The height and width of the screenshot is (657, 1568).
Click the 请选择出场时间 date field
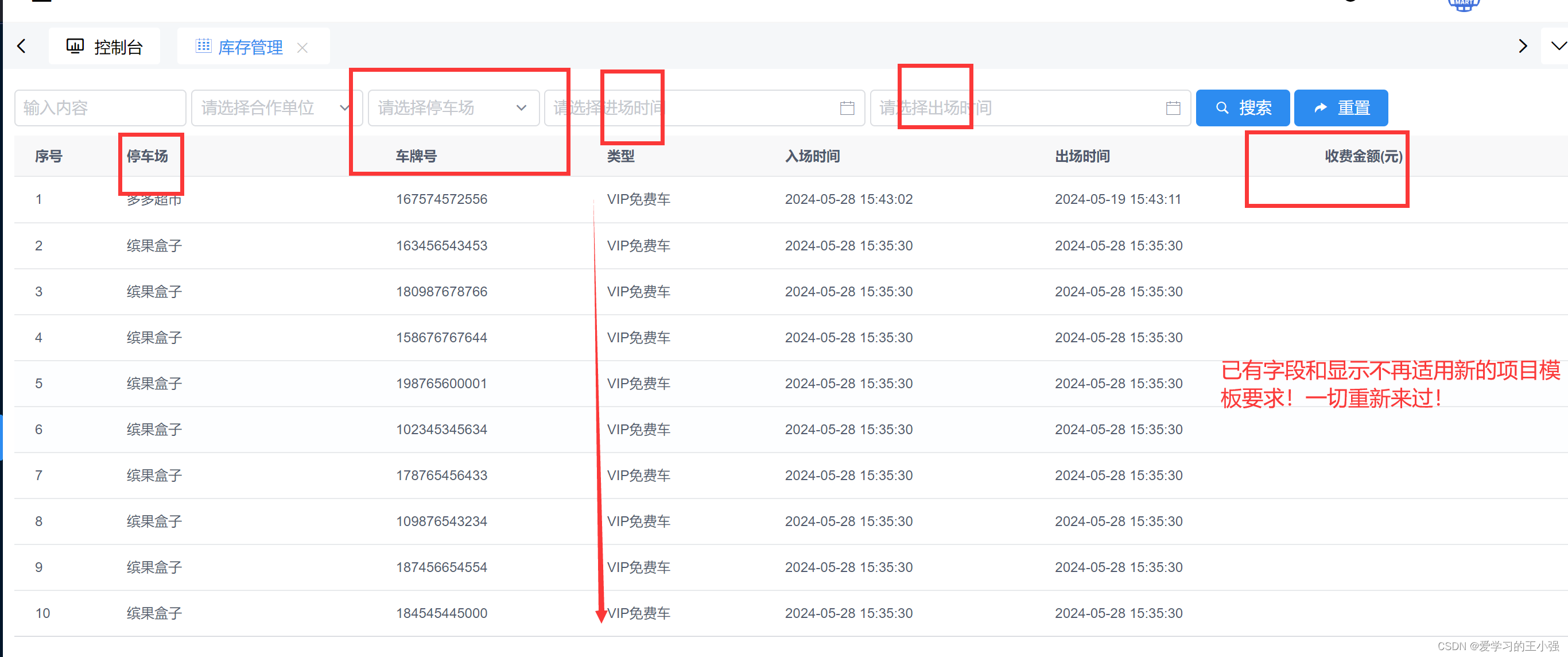pos(1031,108)
